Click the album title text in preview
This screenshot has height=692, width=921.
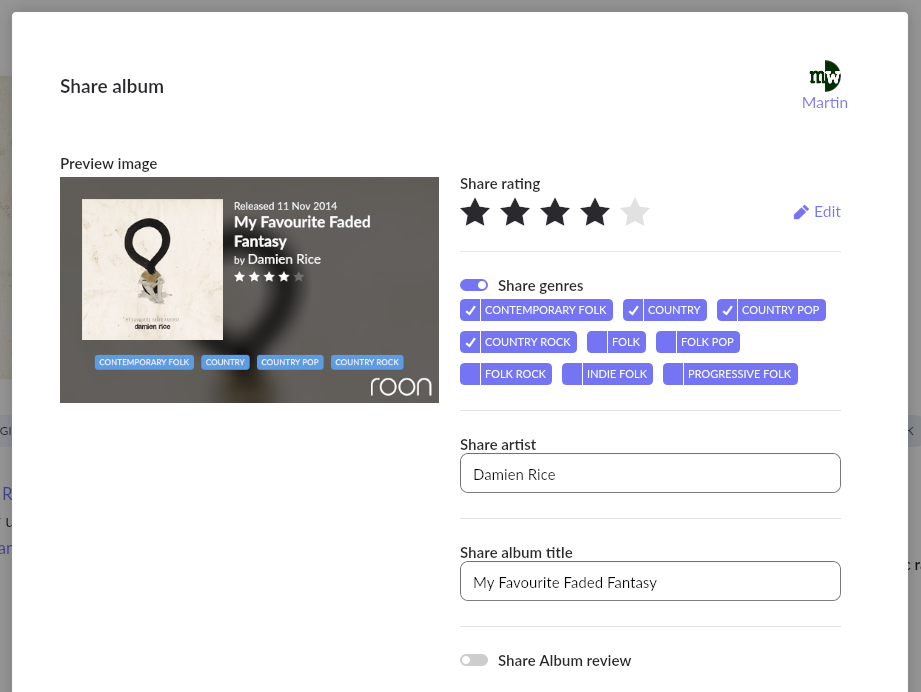302,231
